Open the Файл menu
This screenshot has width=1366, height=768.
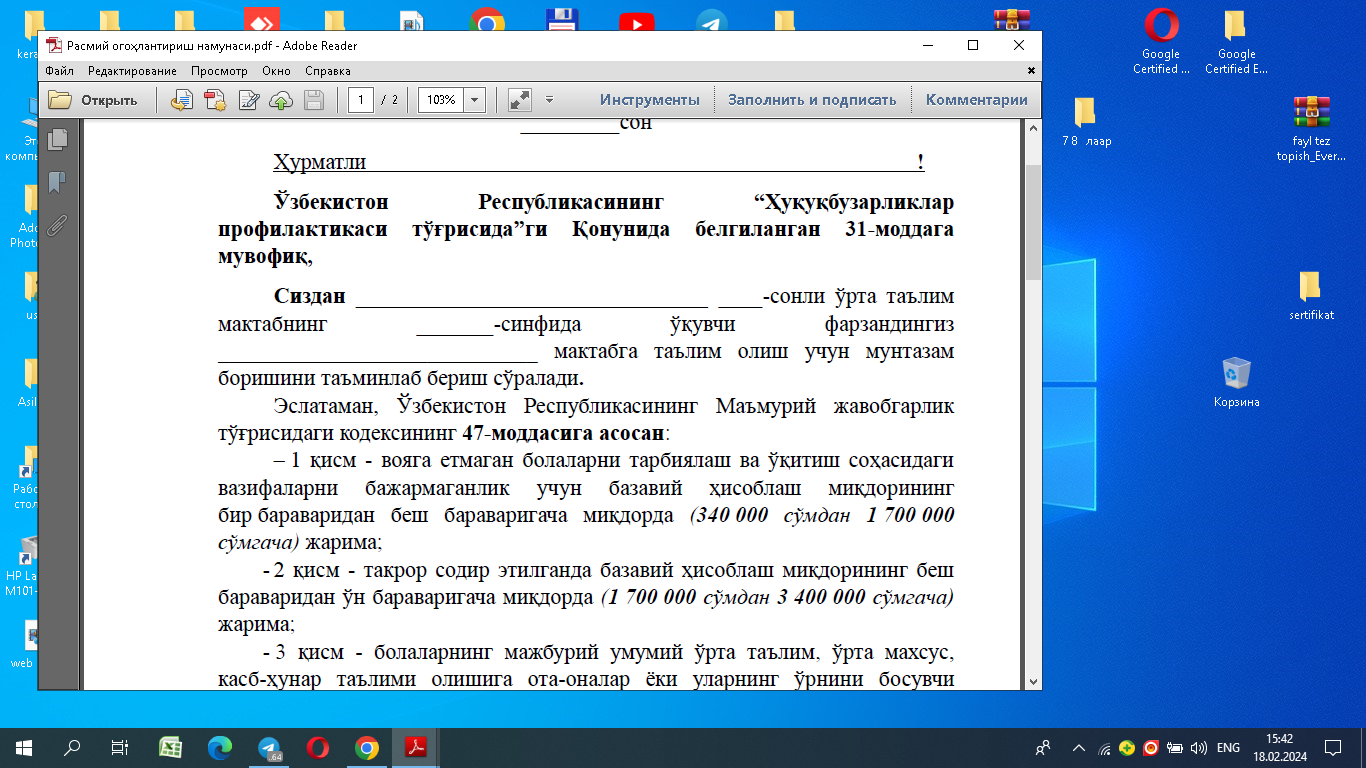59,71
